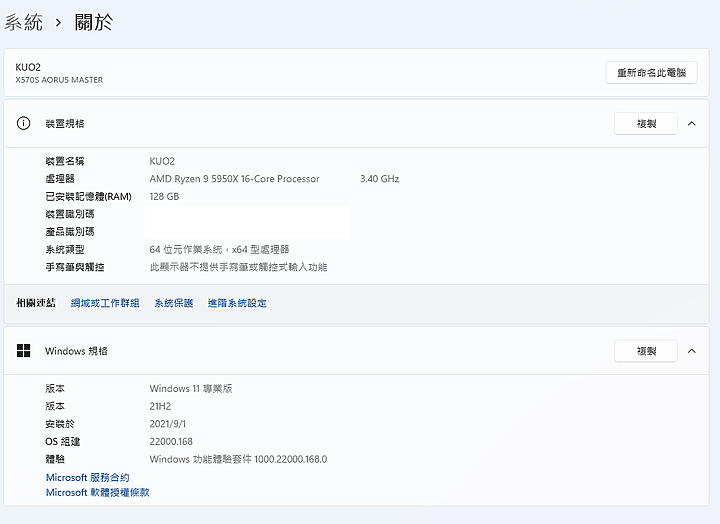This screenshot has height=524, width=720.
Task: Click the 系統類型 label
Action: 65,249
